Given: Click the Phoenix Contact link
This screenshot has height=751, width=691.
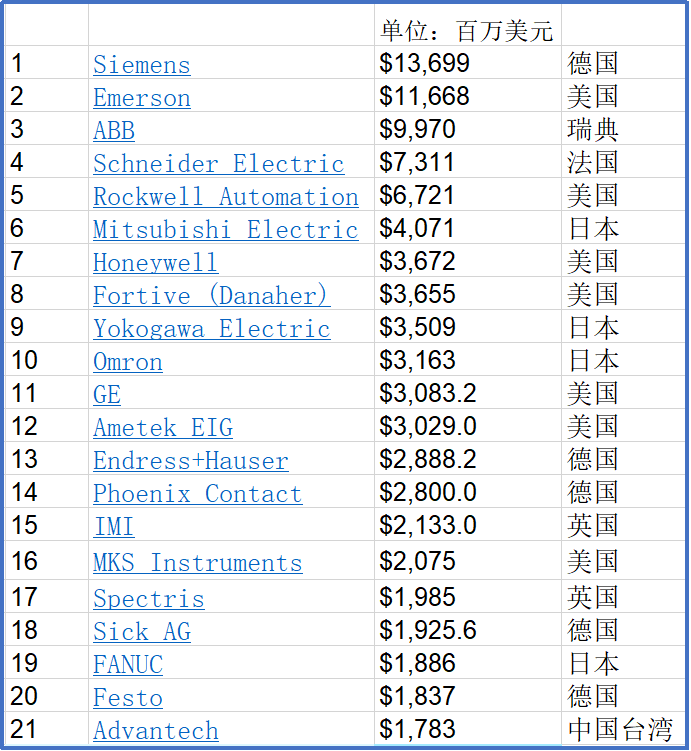Looking at the screenshot, I should (x=197, y=494).
